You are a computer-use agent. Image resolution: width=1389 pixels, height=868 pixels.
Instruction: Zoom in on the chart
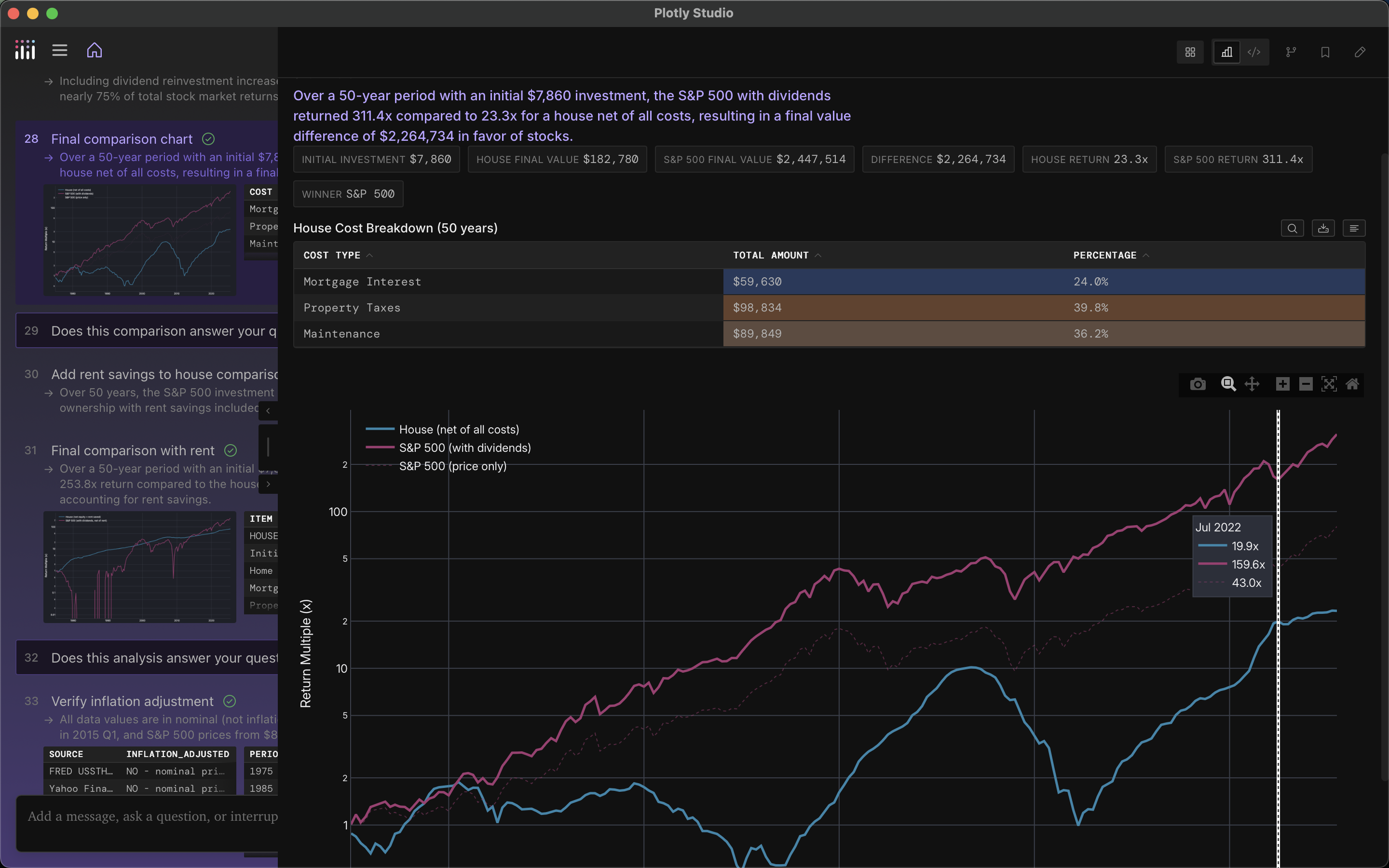pos(1283,384)
